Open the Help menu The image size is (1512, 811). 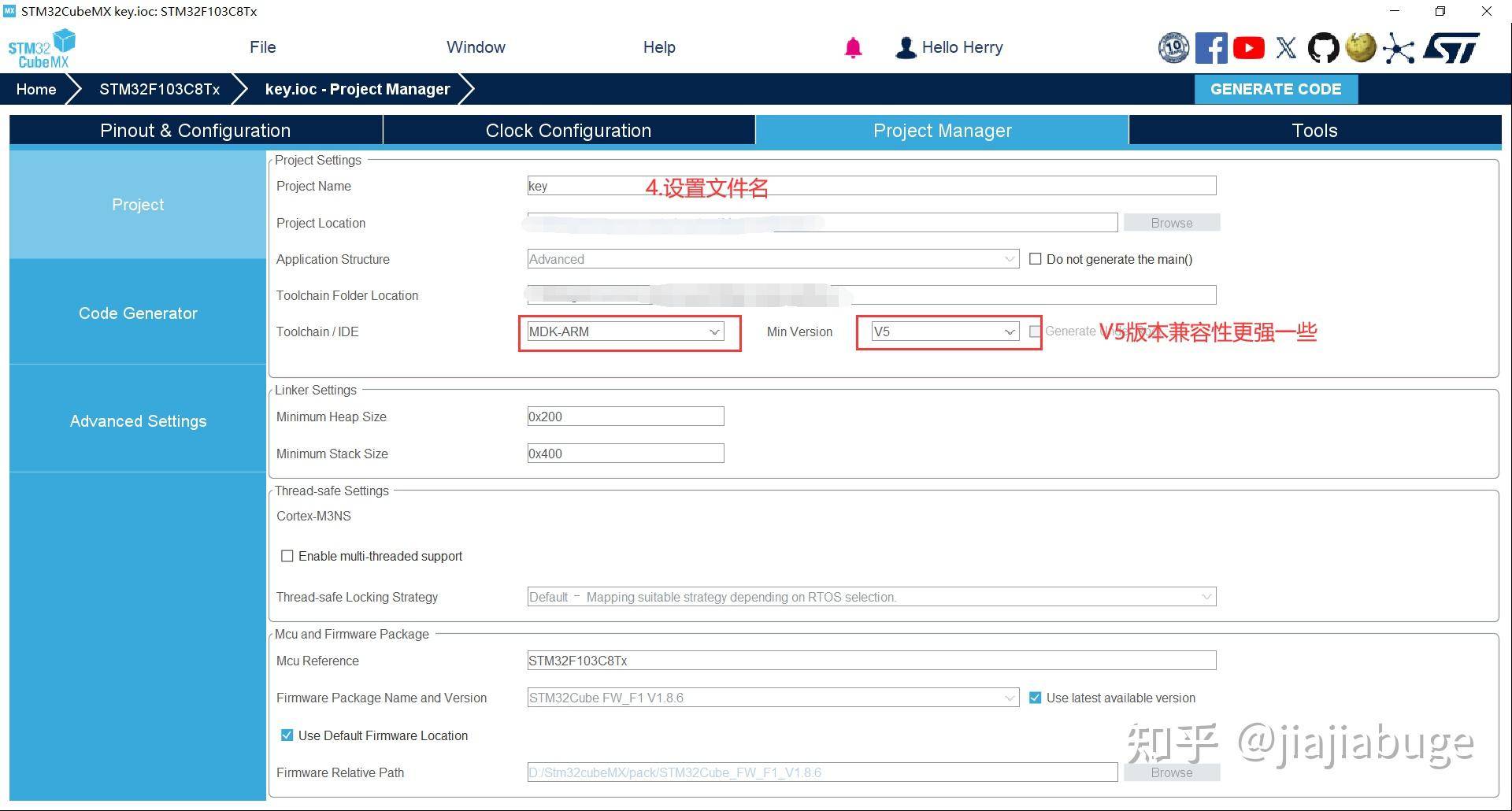659,47
